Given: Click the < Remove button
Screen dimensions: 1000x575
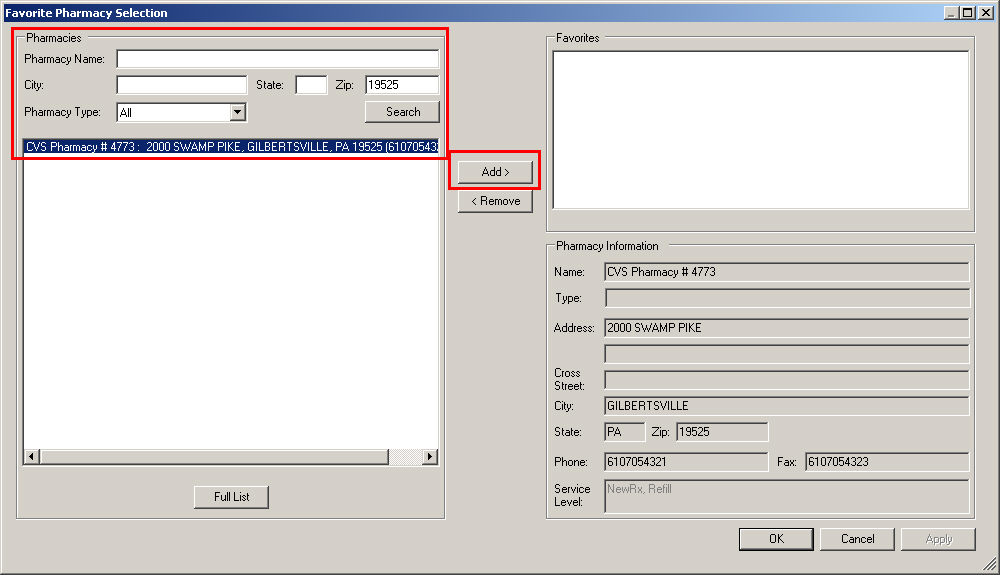Looking at the screenshot, I should pos(495,201).
